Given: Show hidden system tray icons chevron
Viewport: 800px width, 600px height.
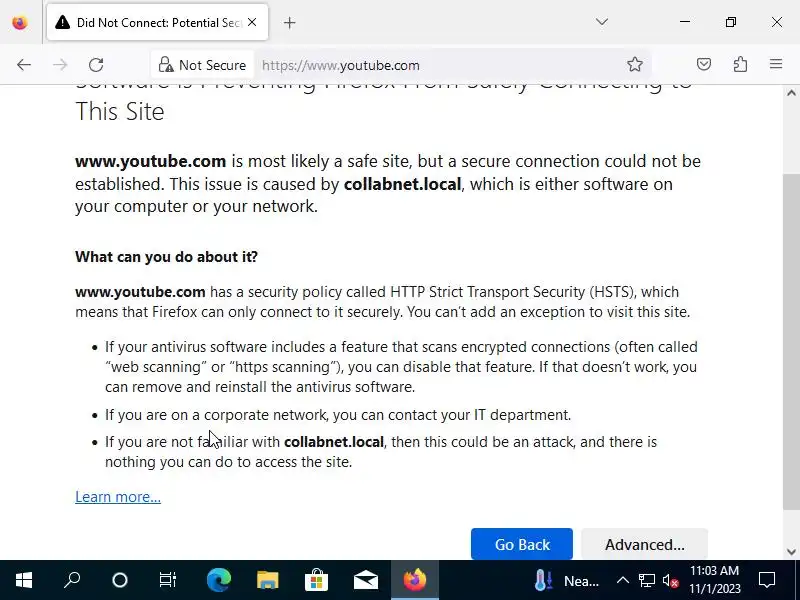Looking at the screenshot, I should (x=622, y=580).
